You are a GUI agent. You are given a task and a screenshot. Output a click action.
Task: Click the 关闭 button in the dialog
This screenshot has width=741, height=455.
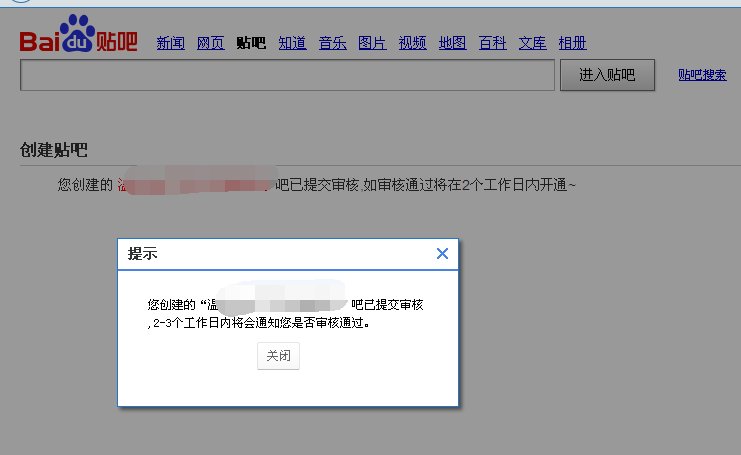278,356
